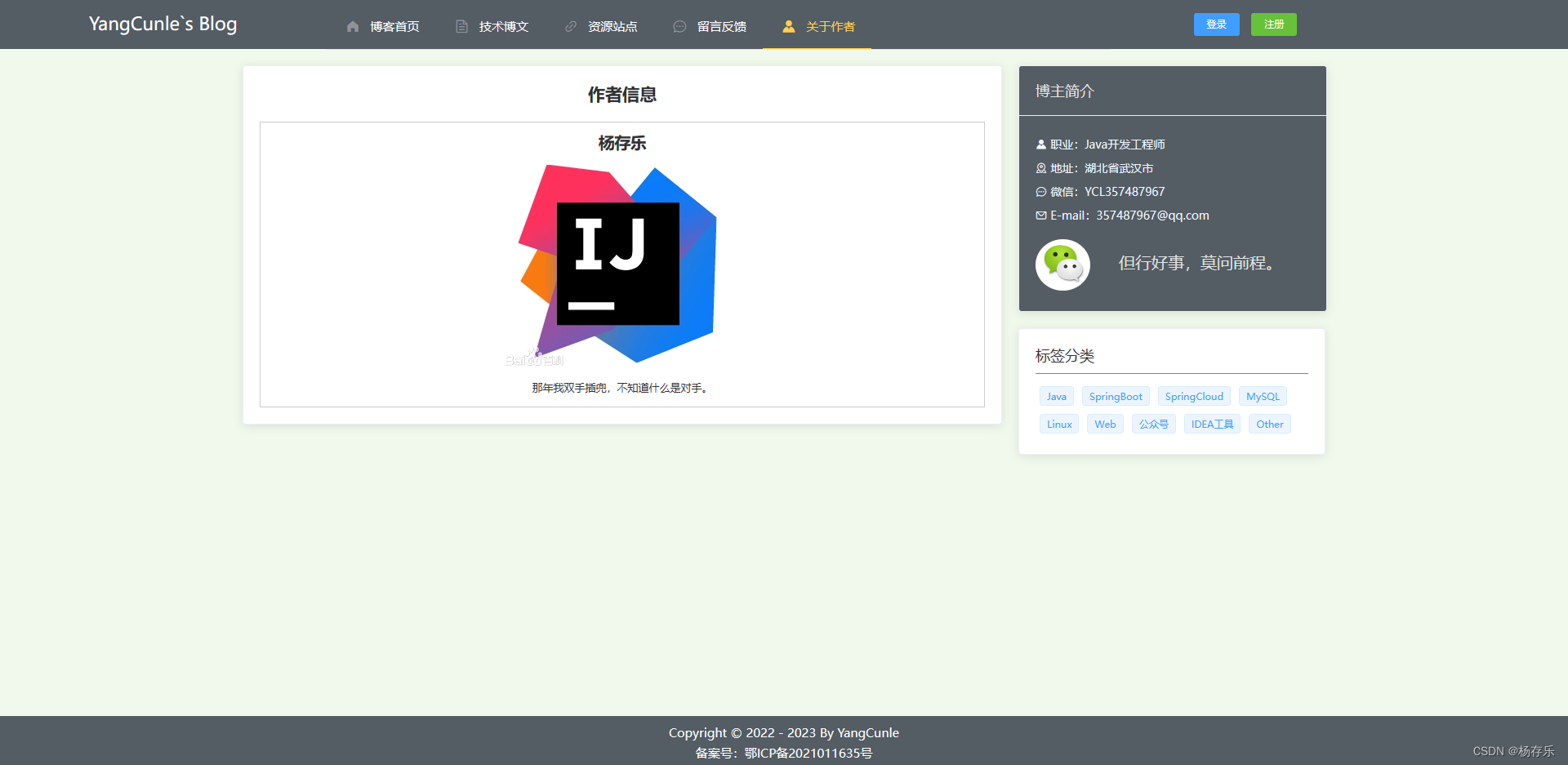
Task: Select the 关于作者 tab
Action: [817, 27]
